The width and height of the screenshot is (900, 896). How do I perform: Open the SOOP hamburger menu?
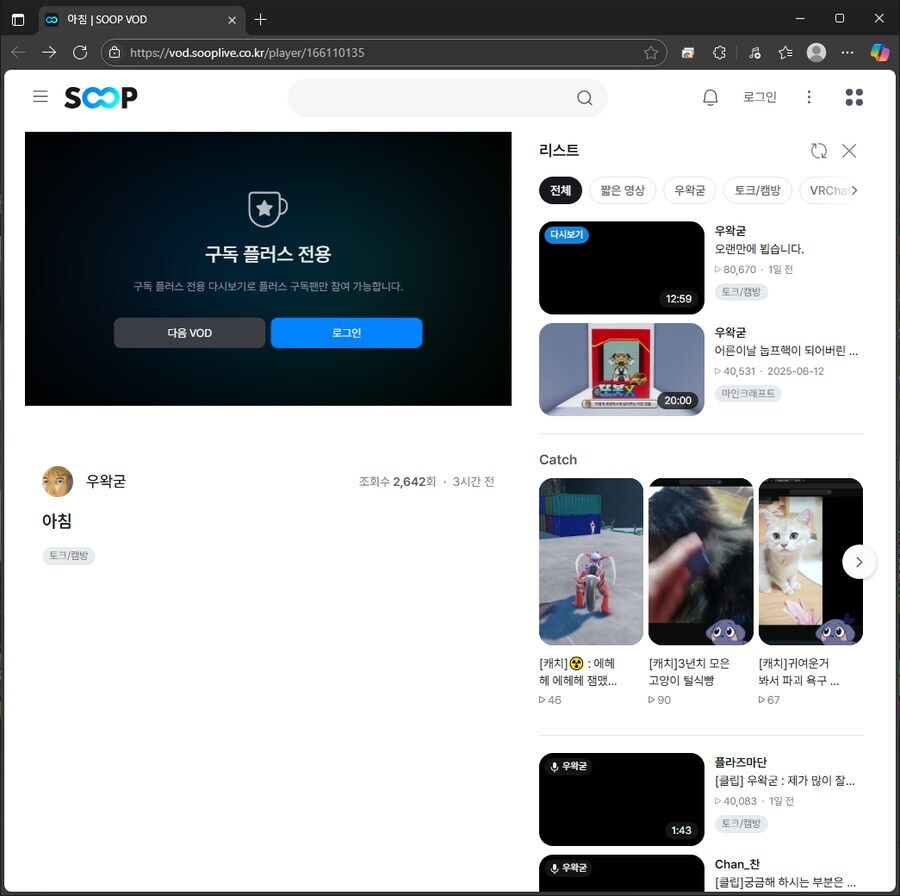coord(40,96)
